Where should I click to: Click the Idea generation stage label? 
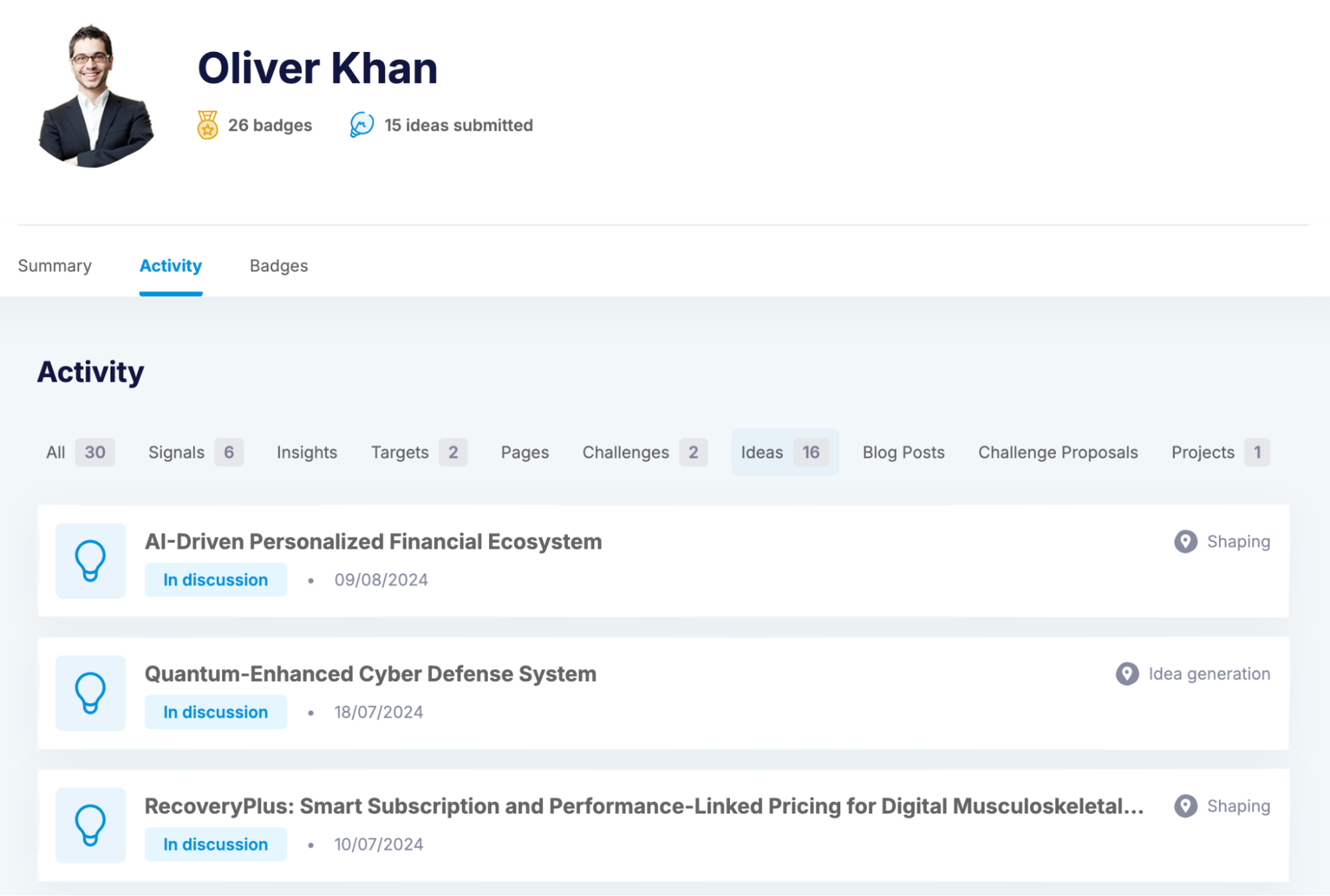pyautogui.click(x=1210, y=674)
